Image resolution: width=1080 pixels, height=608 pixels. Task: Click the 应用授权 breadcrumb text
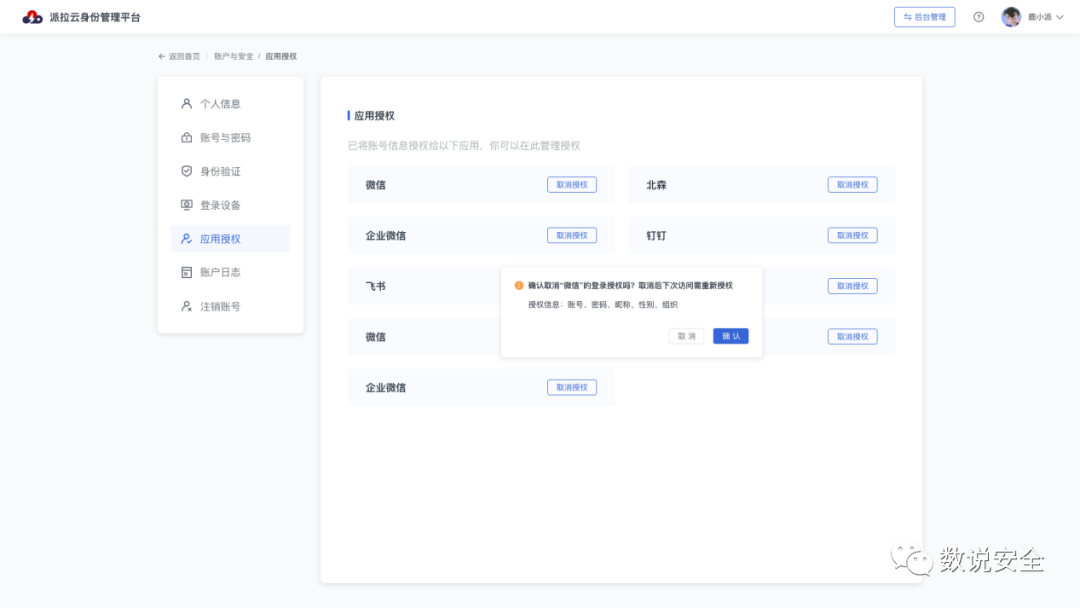coord(281,56)
